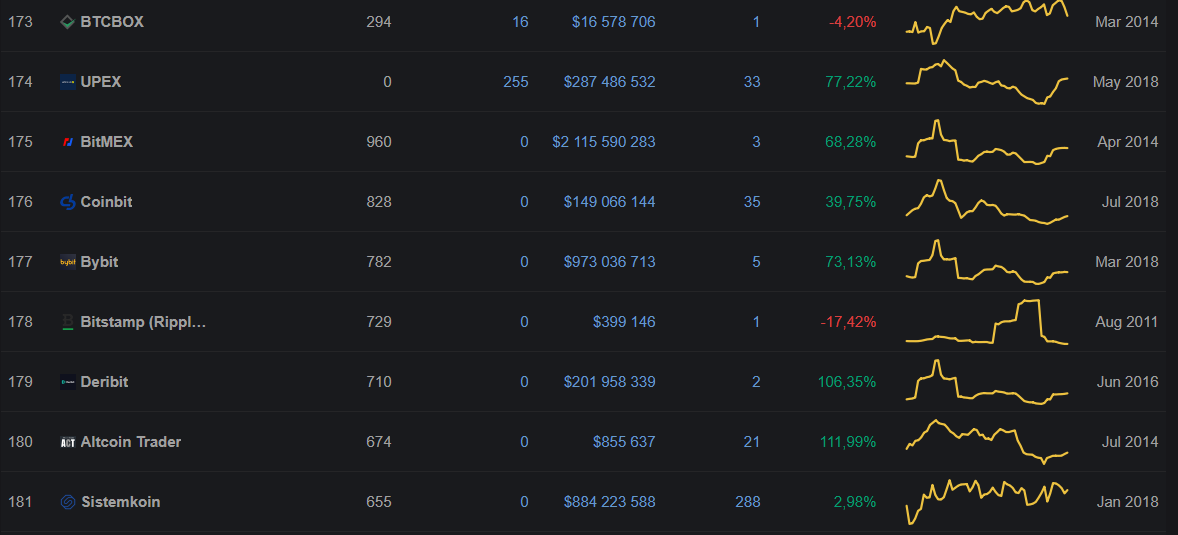Viewport: 1178px width, 535px height.
Task: Click BitMEX volume $2 115 590 283
Action: click(603, 142)
